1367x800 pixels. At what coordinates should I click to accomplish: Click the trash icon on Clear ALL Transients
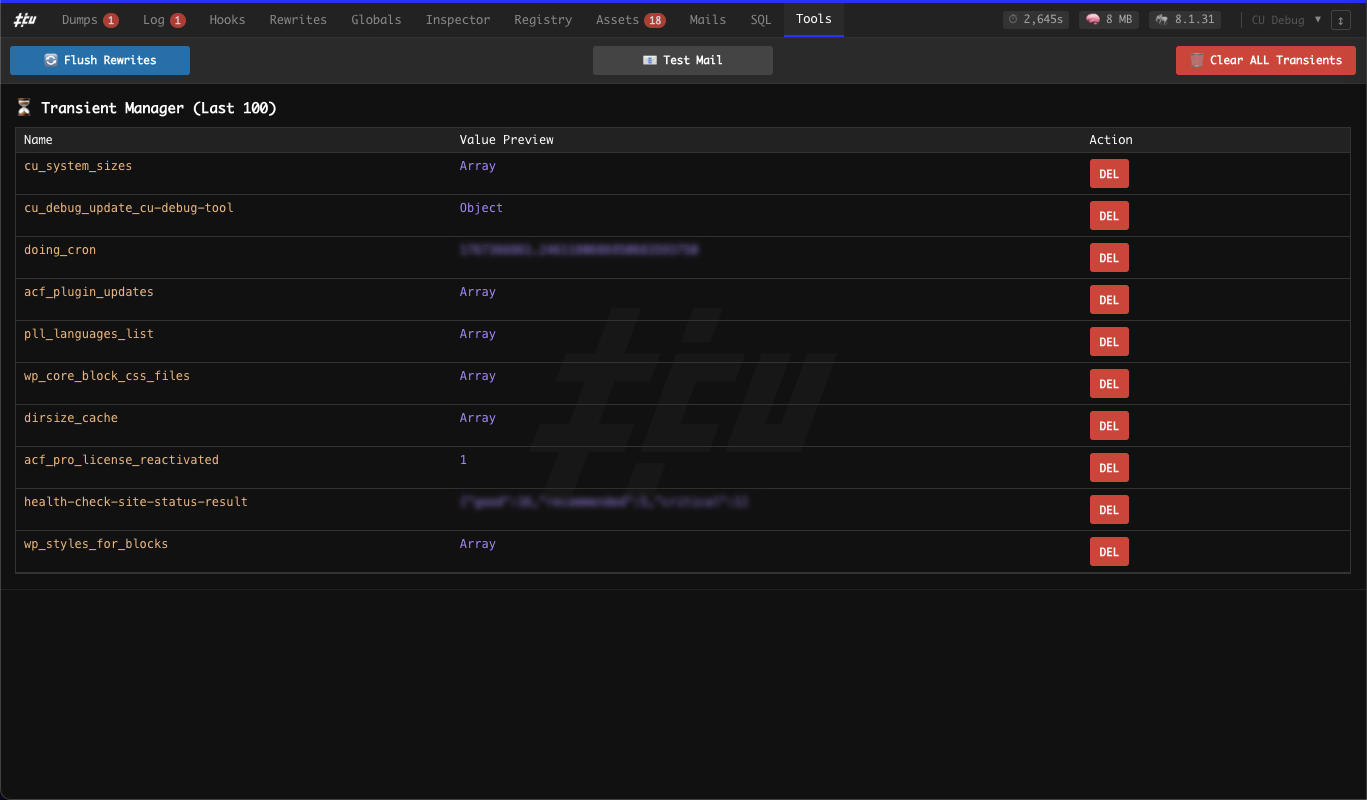pyautogui.click(x=1197, y=60)
